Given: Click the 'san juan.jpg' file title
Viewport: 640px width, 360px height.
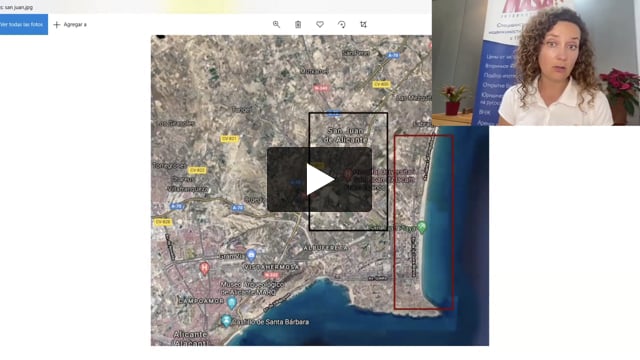Looking at the screenshot, I should coord(17,7).
